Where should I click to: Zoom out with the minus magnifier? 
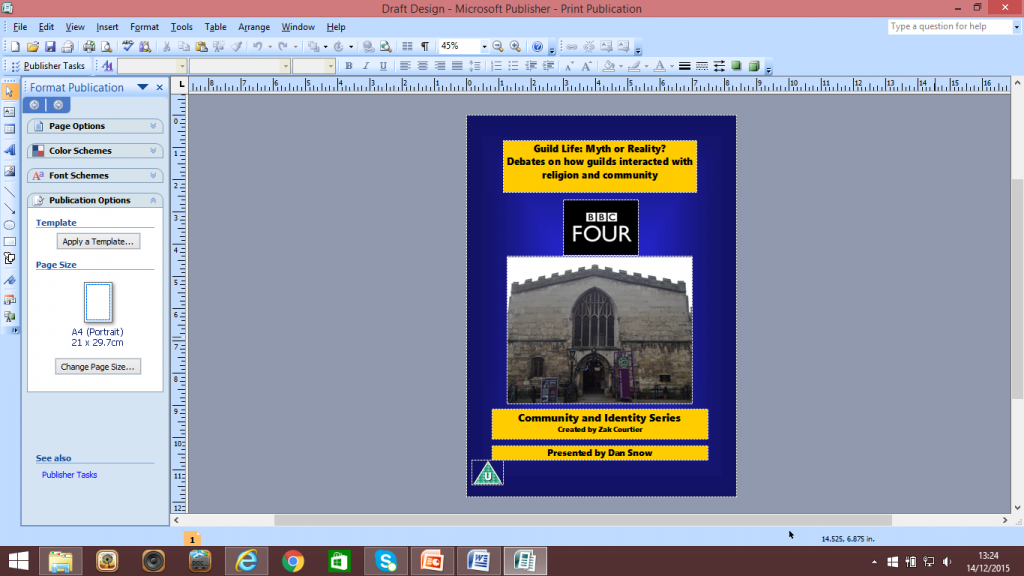coord(498,46)
